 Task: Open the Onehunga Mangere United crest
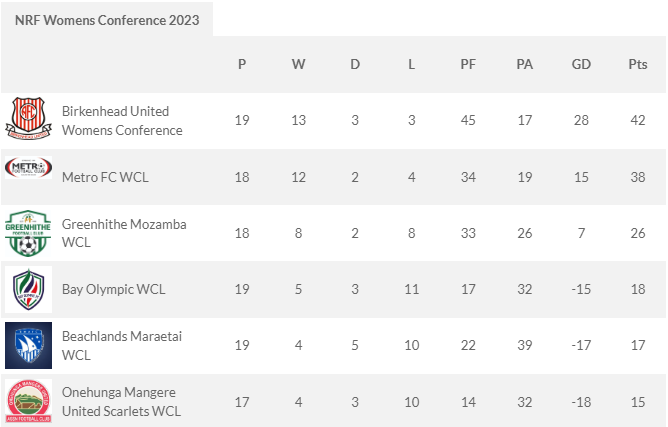click(x=29, y=401)
